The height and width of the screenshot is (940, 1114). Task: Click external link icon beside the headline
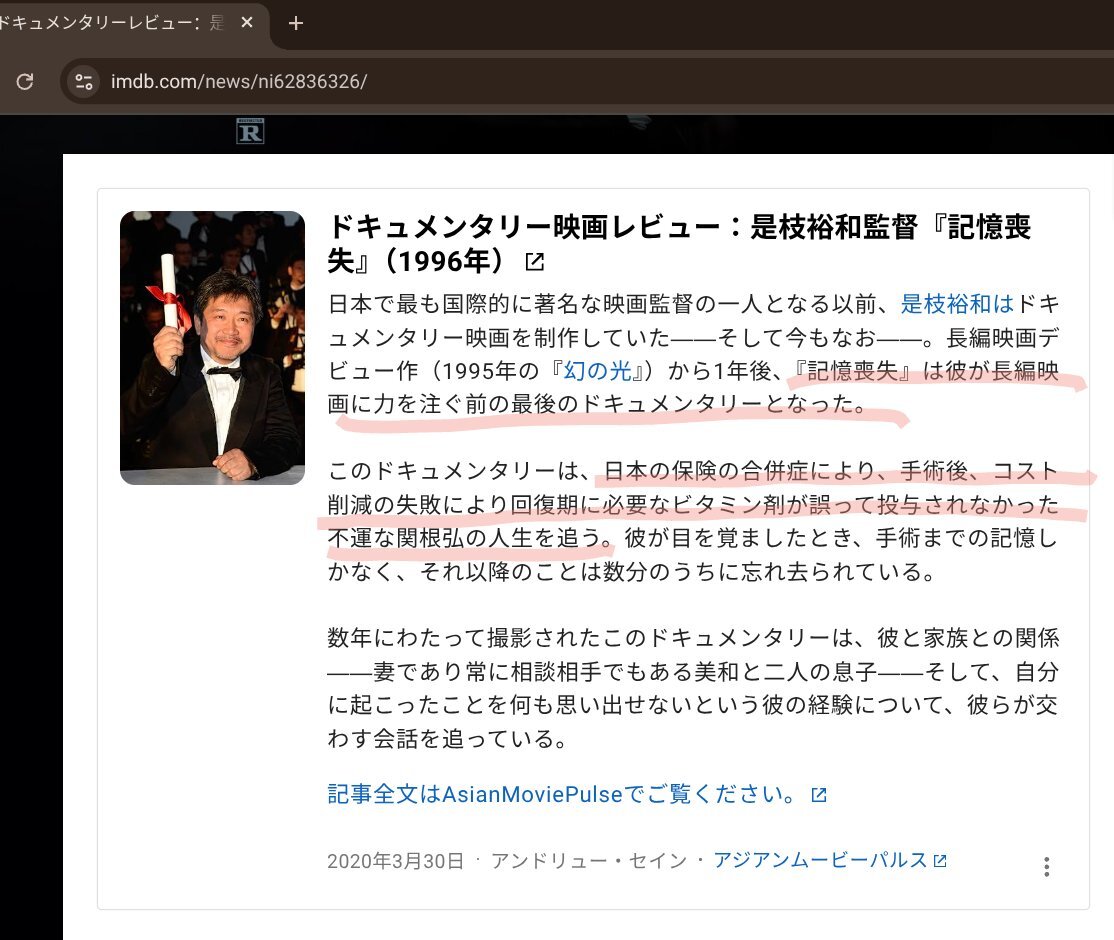point(535,262)
